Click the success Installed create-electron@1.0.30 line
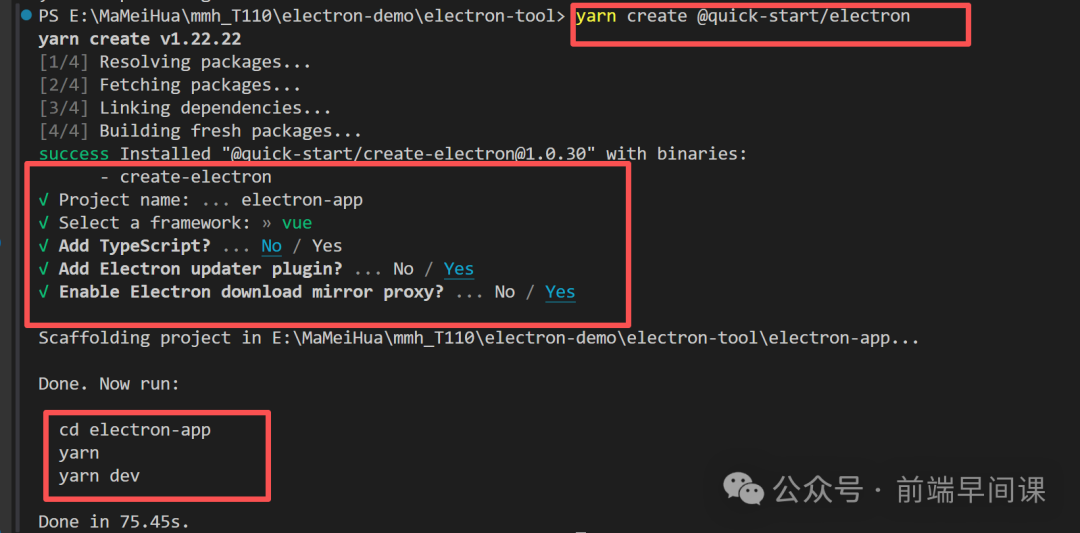1080x533 pixels. pos(393,154)
